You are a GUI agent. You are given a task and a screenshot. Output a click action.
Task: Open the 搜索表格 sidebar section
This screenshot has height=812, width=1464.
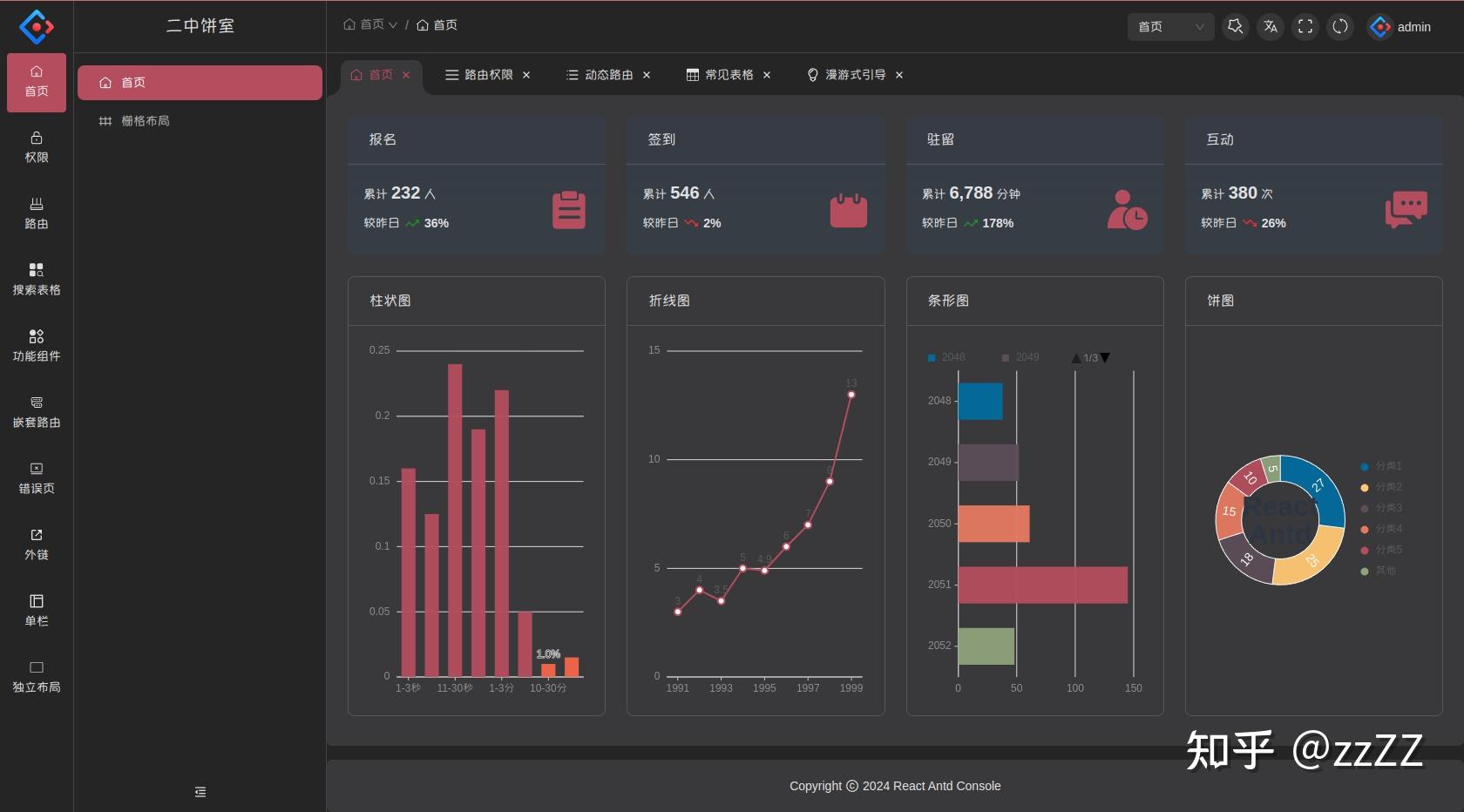37,280
